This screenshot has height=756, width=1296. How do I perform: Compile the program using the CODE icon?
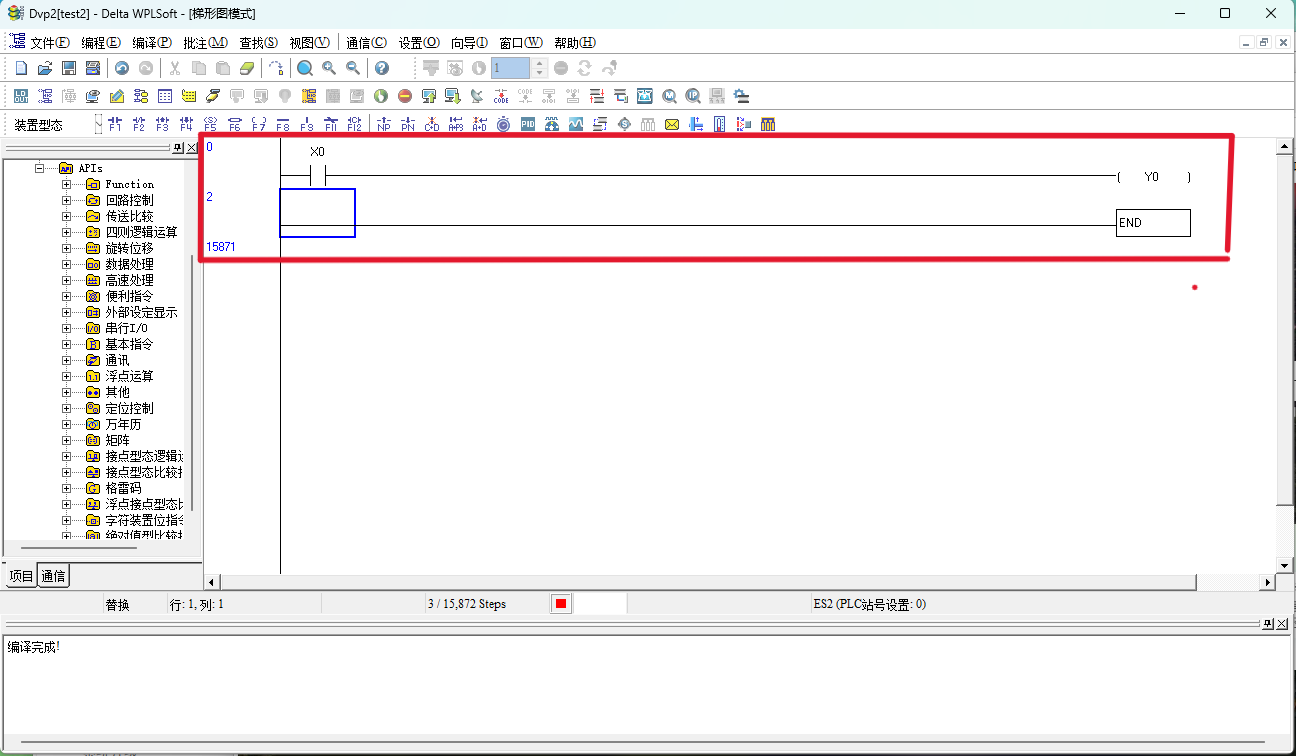[x=501, y=96]
